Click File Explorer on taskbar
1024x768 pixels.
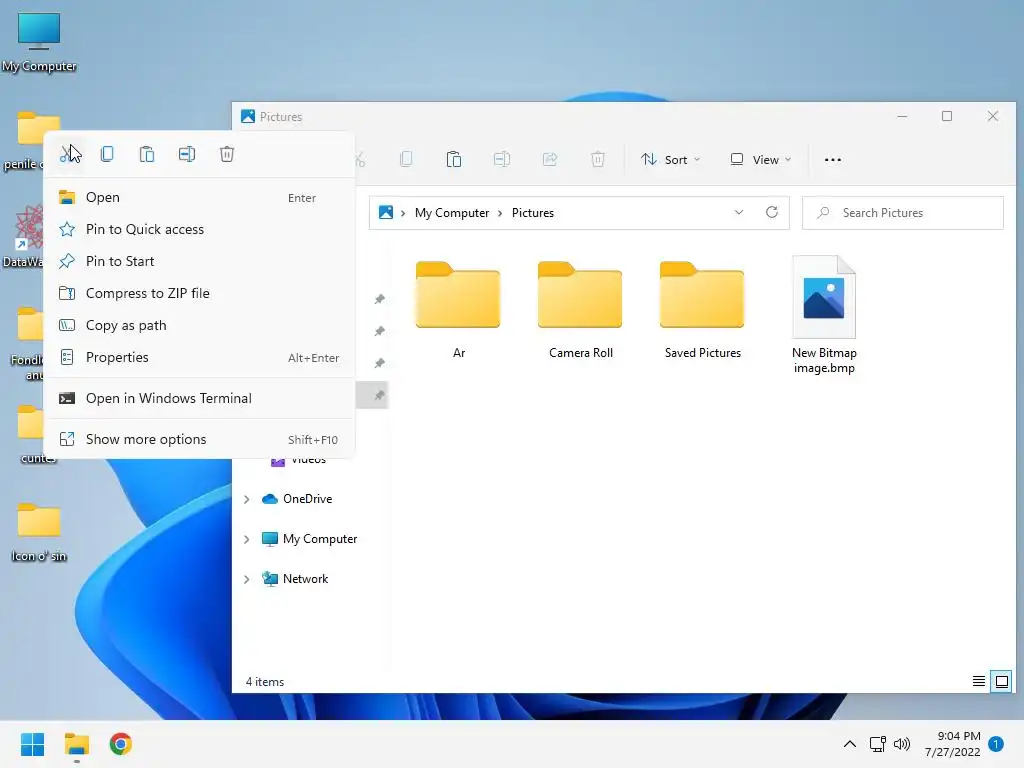(76, 744)
